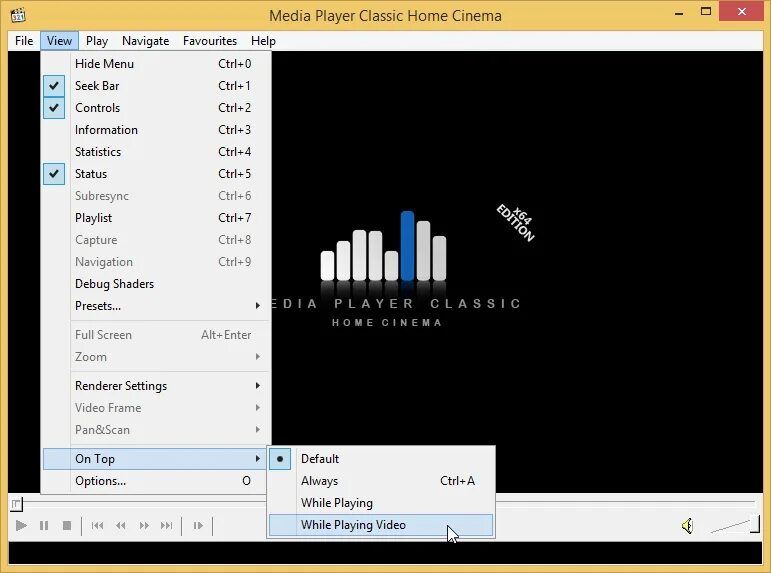Click the rewind (decrease speed) button
The height and width of the screenshot is (573, 771).
(x=120, y=525)
